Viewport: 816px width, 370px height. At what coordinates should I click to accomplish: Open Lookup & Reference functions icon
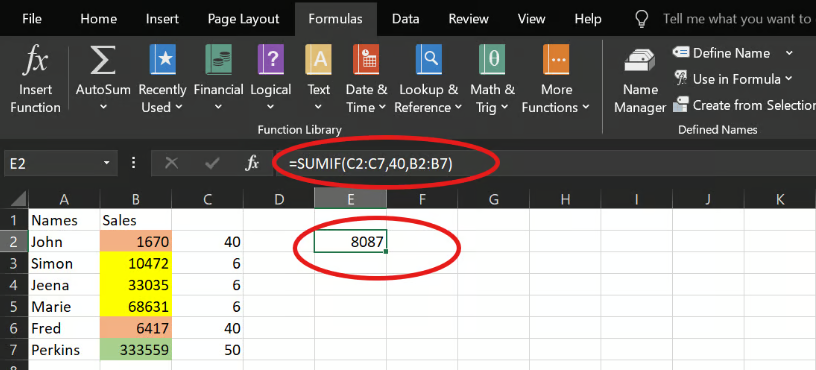pyautogui.click(x=429, y=60)
